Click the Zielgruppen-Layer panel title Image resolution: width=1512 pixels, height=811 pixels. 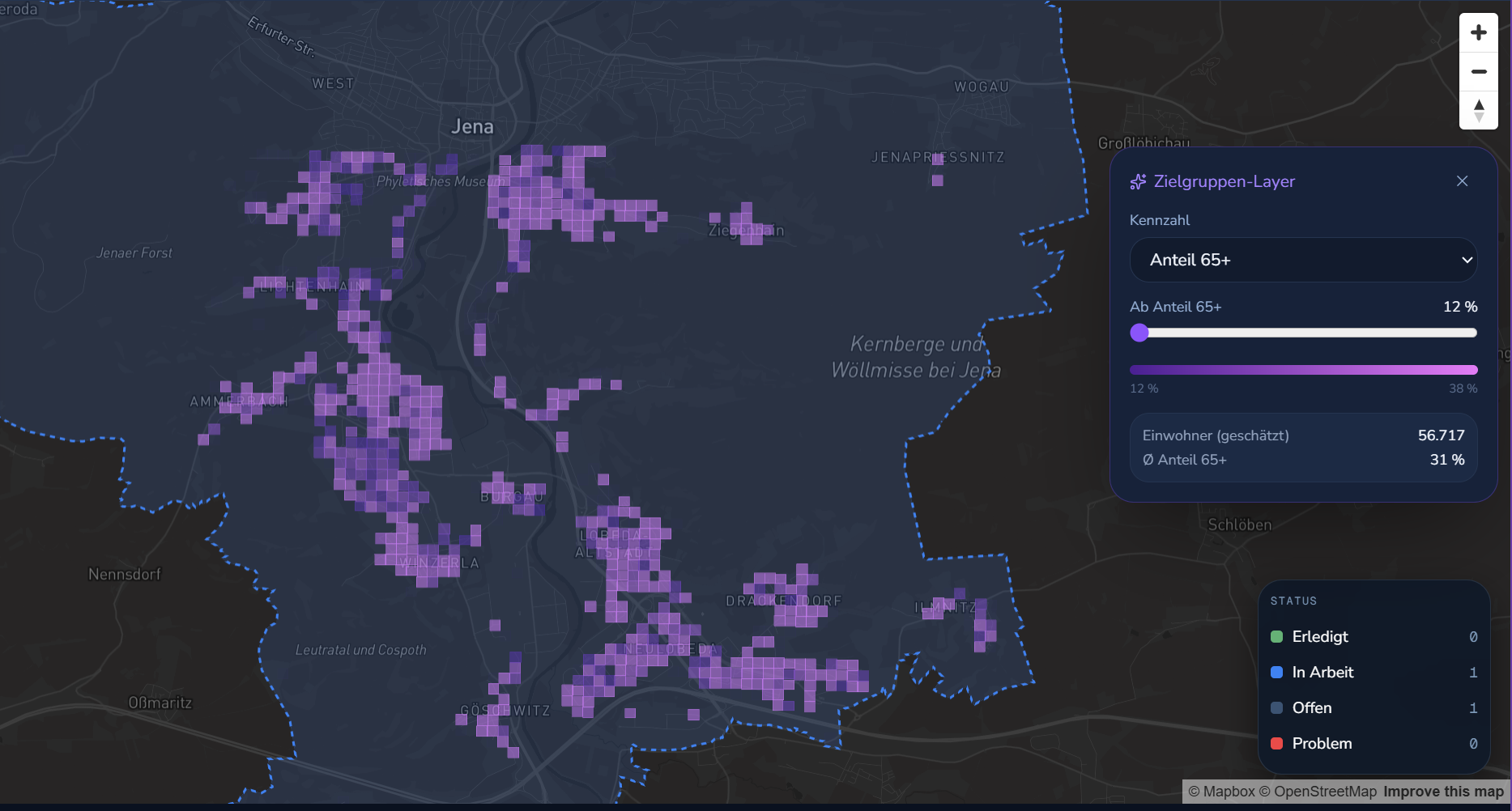tap(1224, 181)
